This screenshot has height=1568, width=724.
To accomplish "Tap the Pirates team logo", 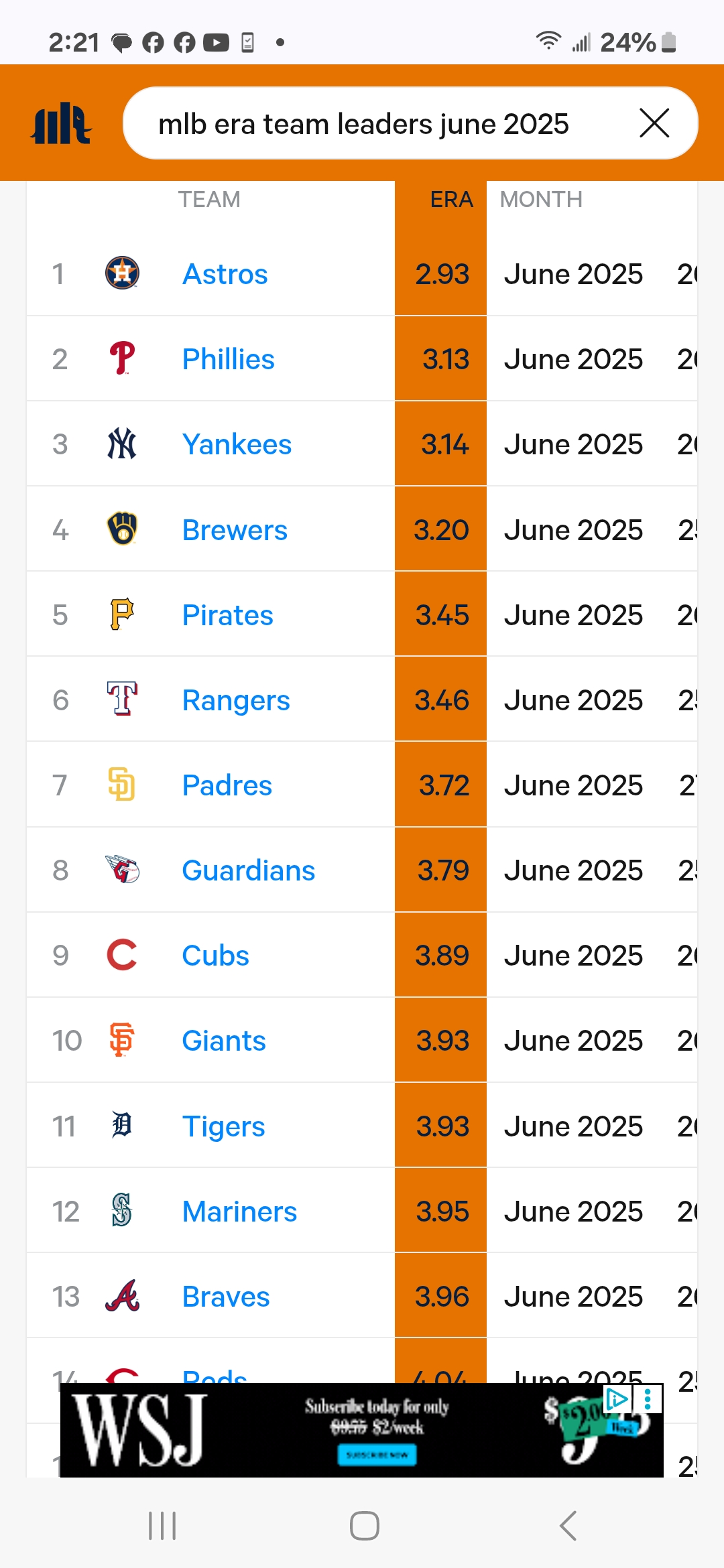I will [122, 614].
